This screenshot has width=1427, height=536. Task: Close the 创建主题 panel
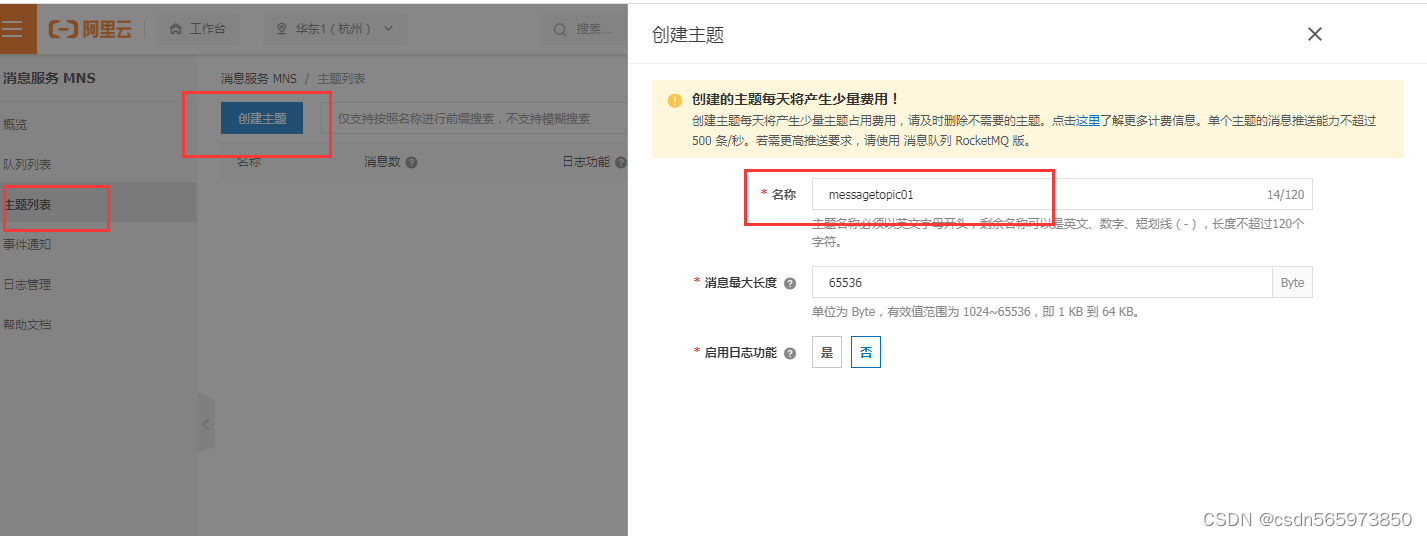(1315, 34)
